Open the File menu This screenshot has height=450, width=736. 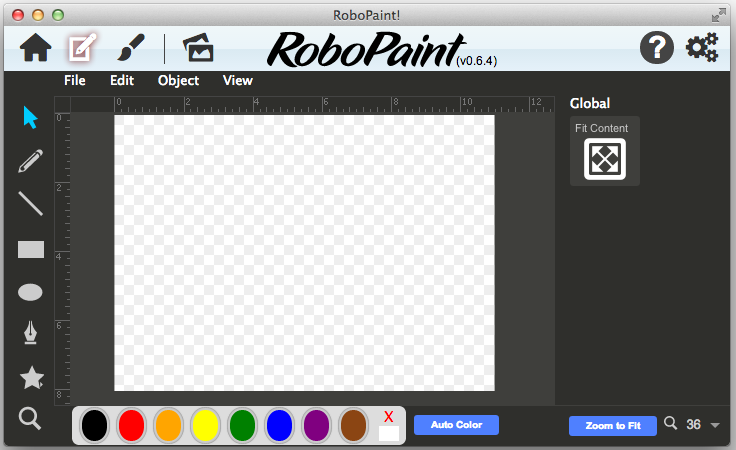click(x=75, y=81)
